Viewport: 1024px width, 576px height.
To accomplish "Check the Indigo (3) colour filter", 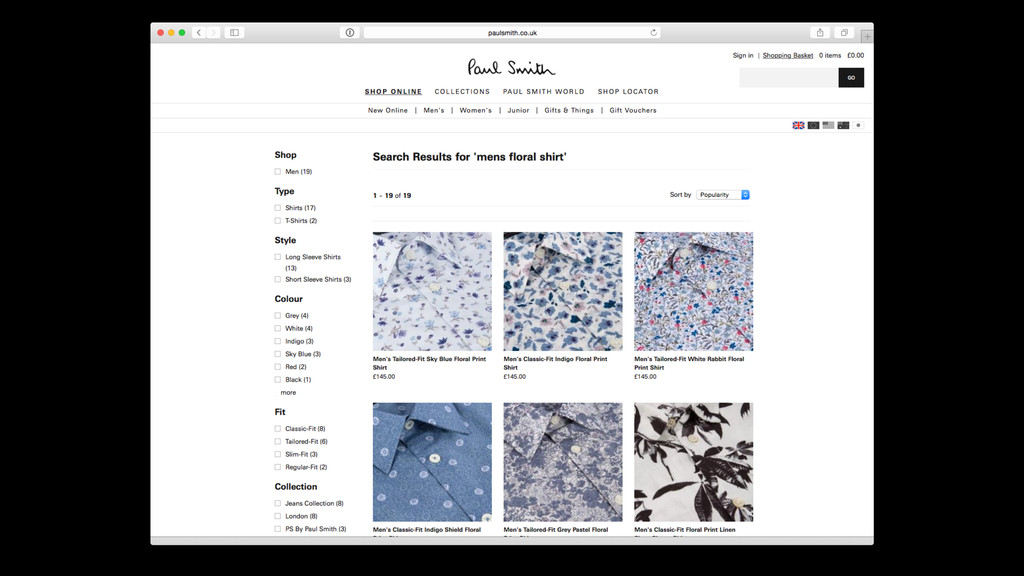I will click(278, 341).
